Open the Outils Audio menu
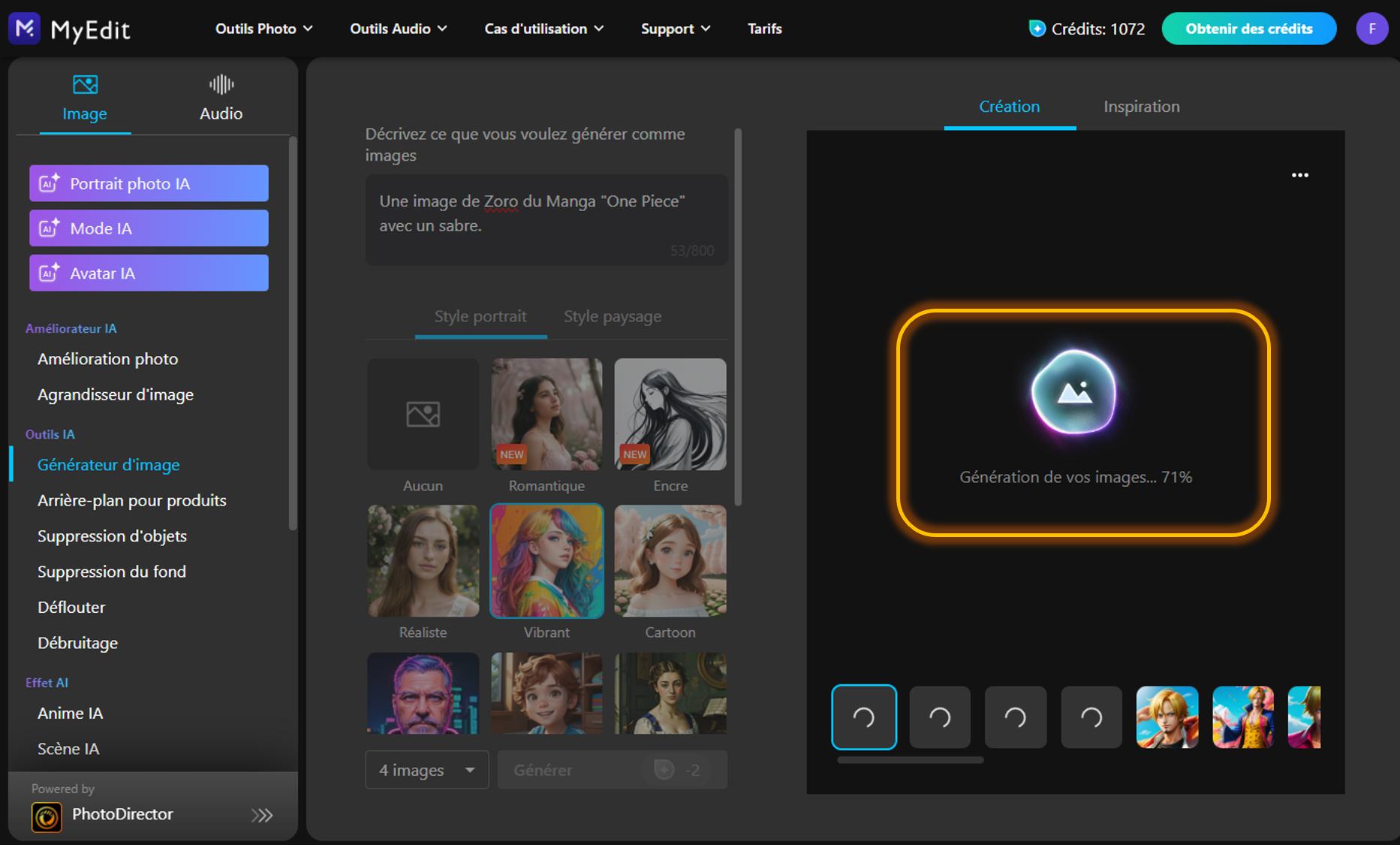Viewport: 1400px width, 845px height. tap(398, 29)
